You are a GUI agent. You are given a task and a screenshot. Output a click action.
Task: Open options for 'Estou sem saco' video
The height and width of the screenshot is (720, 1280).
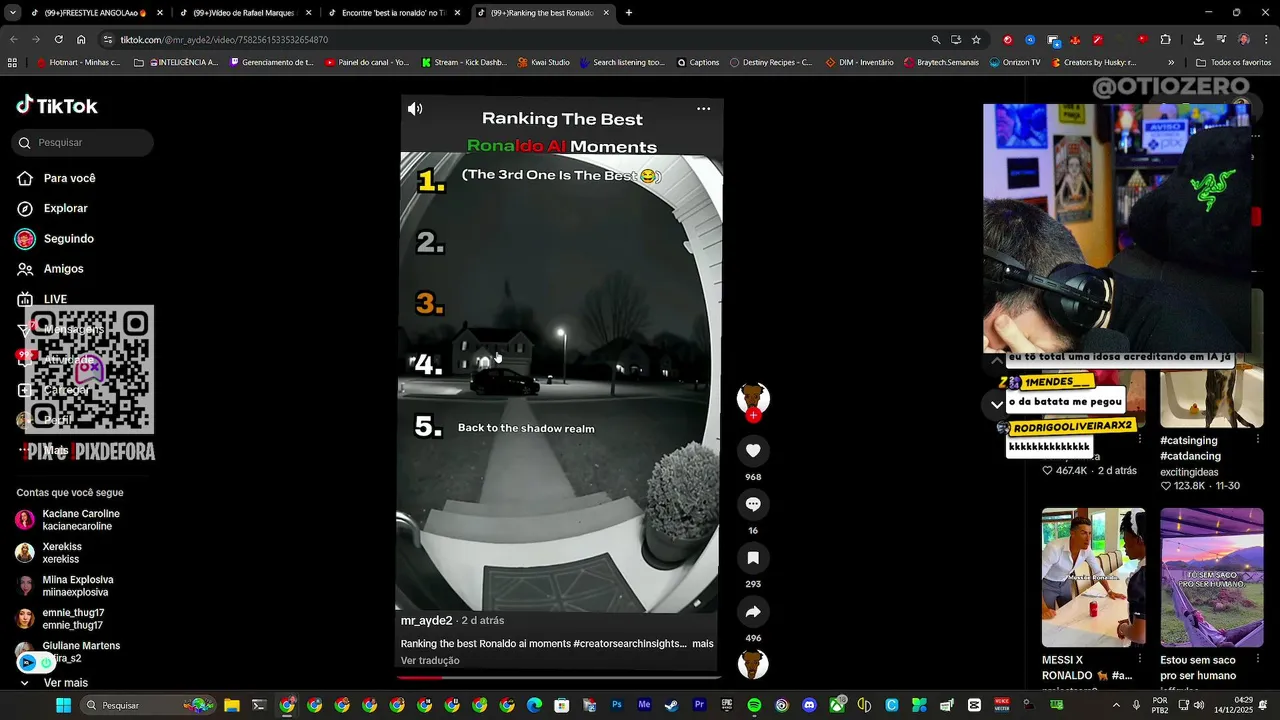coord(1258,661)
